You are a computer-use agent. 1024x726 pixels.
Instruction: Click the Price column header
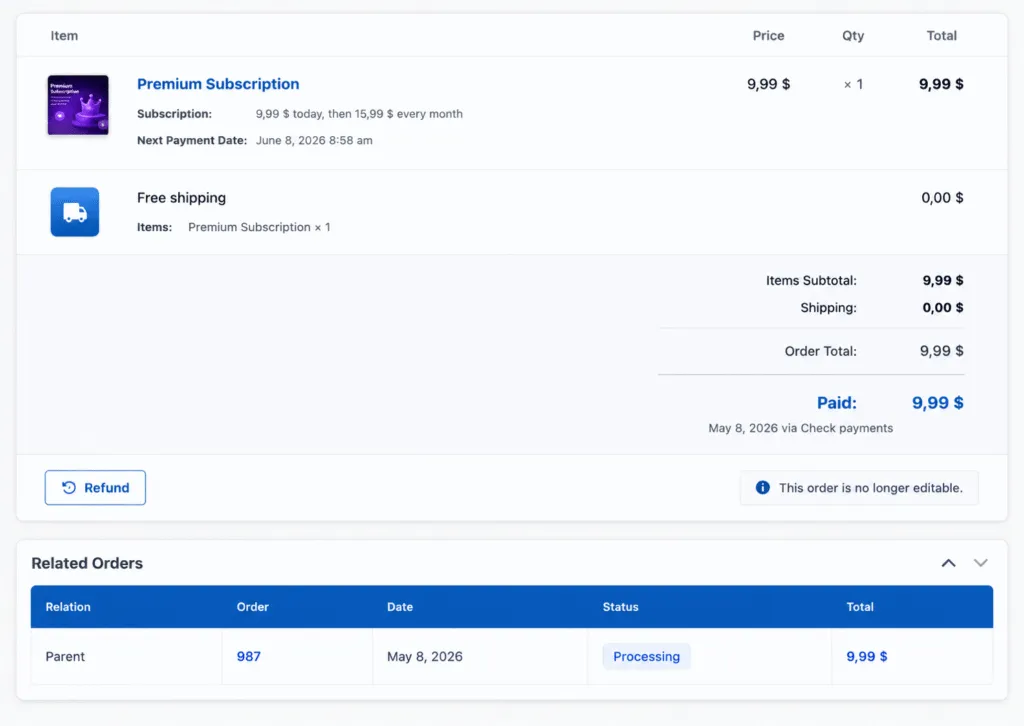click(768, 36)
